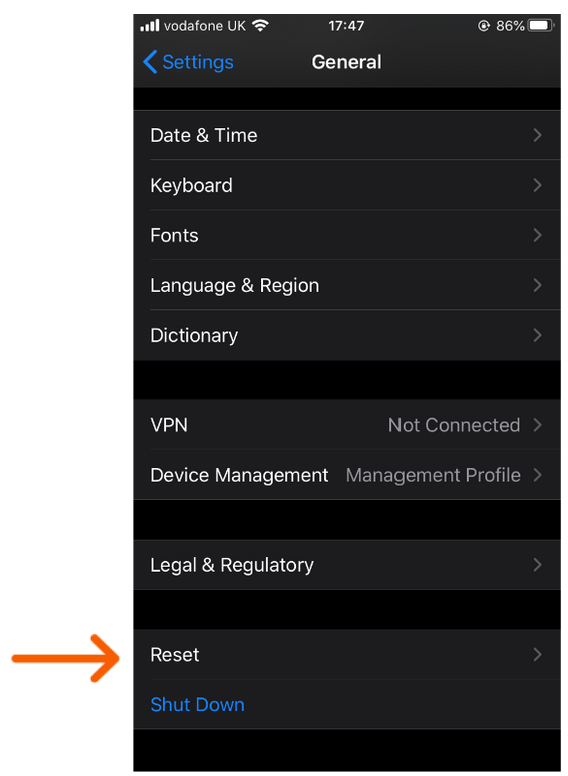
Task: Tap the chevron on the Keyboard row
Action: click(x=537, y=185)
